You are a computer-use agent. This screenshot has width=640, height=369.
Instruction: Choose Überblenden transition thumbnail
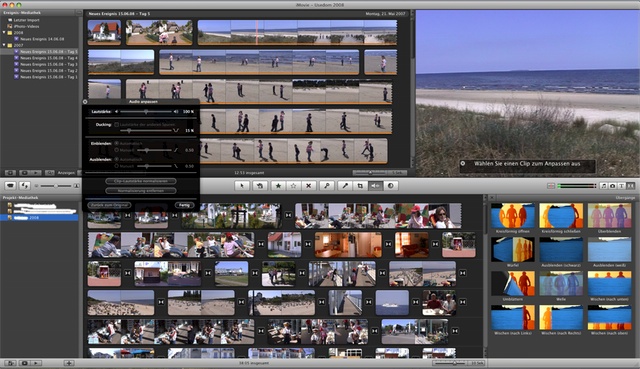coord(609,216)
